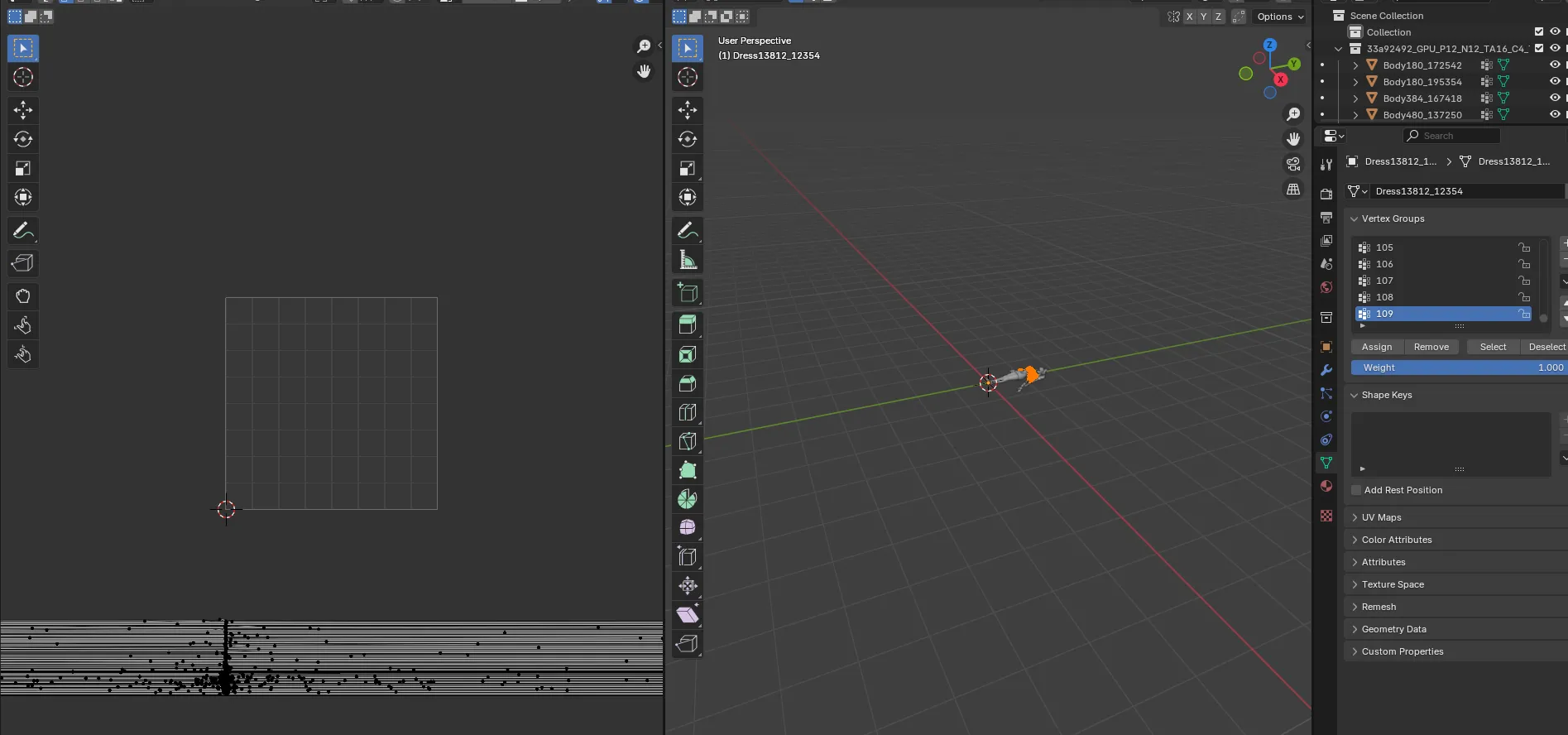Toggle Y axis mirror editing
The width and height of the screenshot is (1568, 735).
pyautogui.click(x=1204, y=17)
